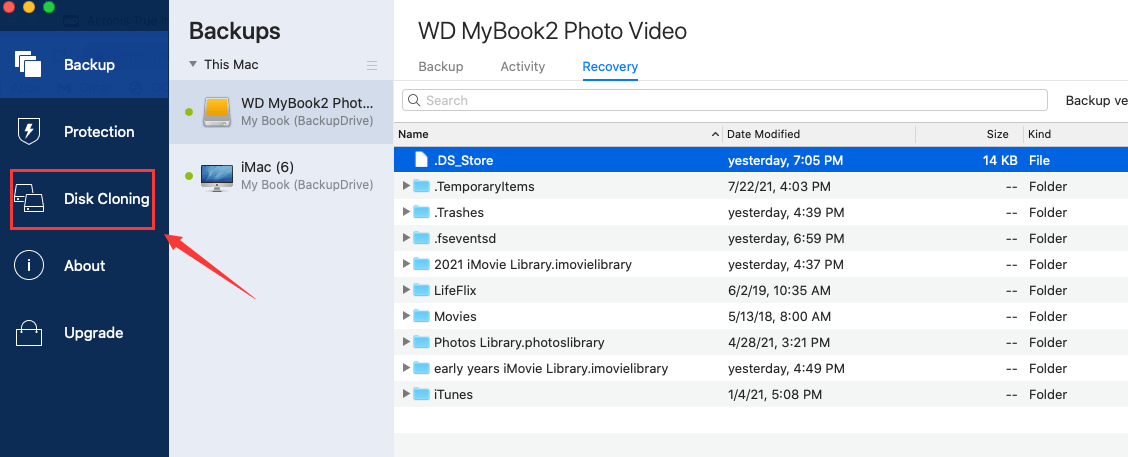Viewport: 1128px width, 457px height.
Task: Click the 14 KB size value
Action: [x=1000, y=161]
